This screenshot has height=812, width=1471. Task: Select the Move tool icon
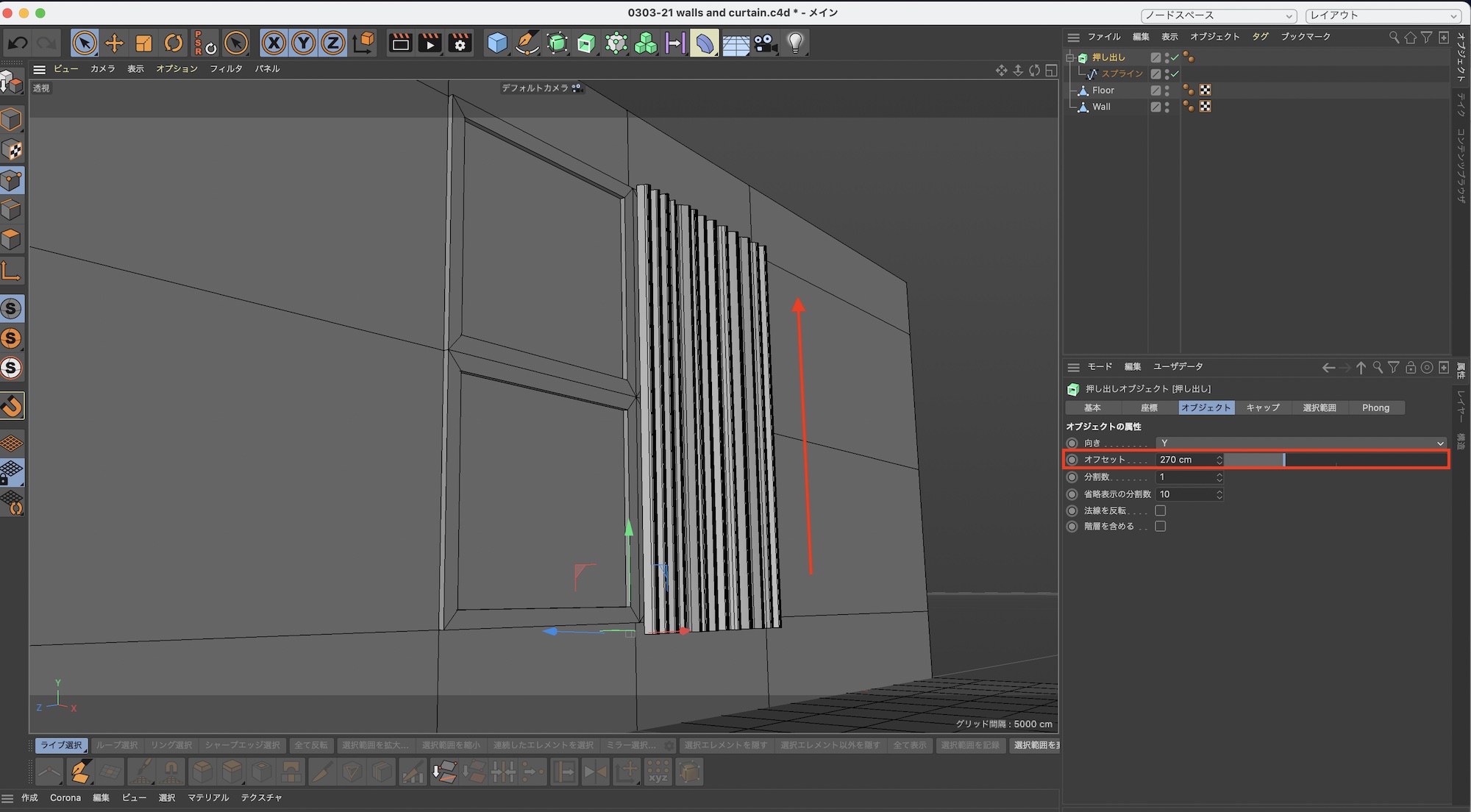(114, 43)
